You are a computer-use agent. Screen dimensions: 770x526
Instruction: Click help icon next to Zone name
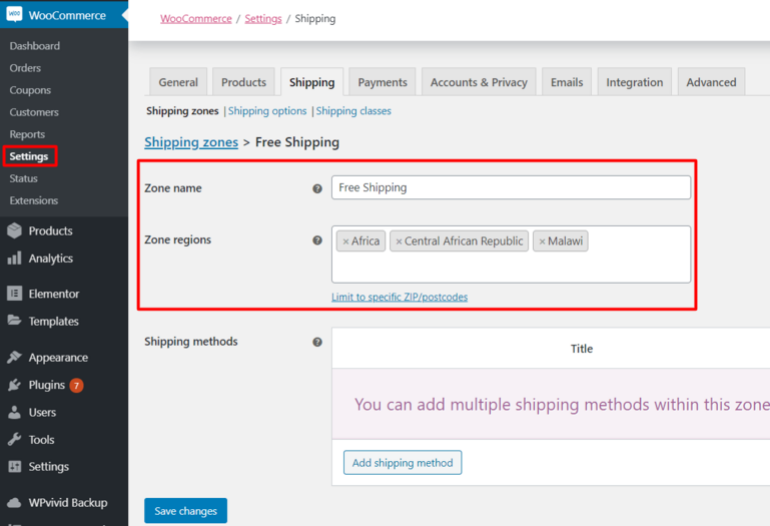pos(317,188)
